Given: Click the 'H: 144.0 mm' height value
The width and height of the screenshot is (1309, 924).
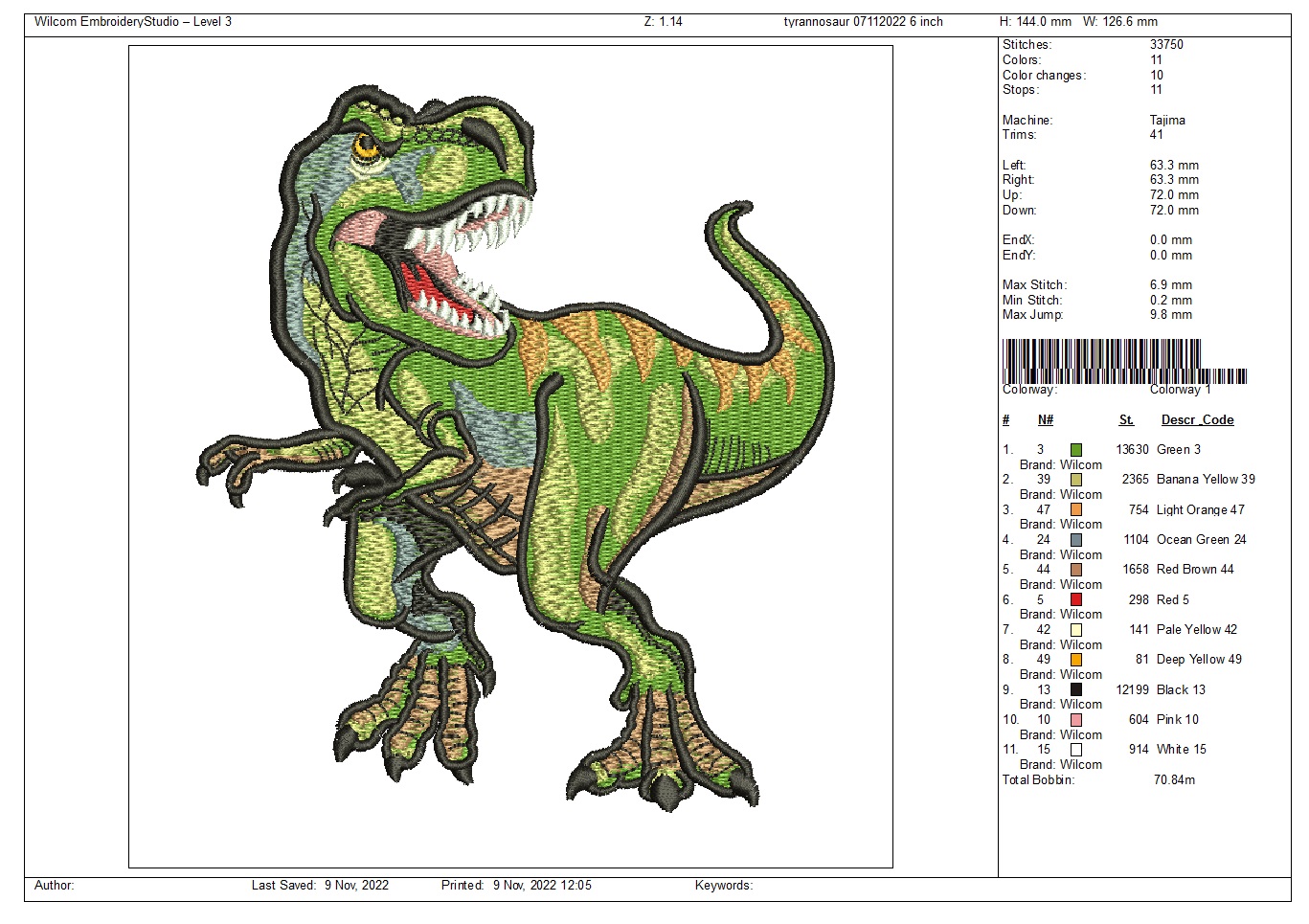Looking at the screenshot, I should [x=1035, y=21].
